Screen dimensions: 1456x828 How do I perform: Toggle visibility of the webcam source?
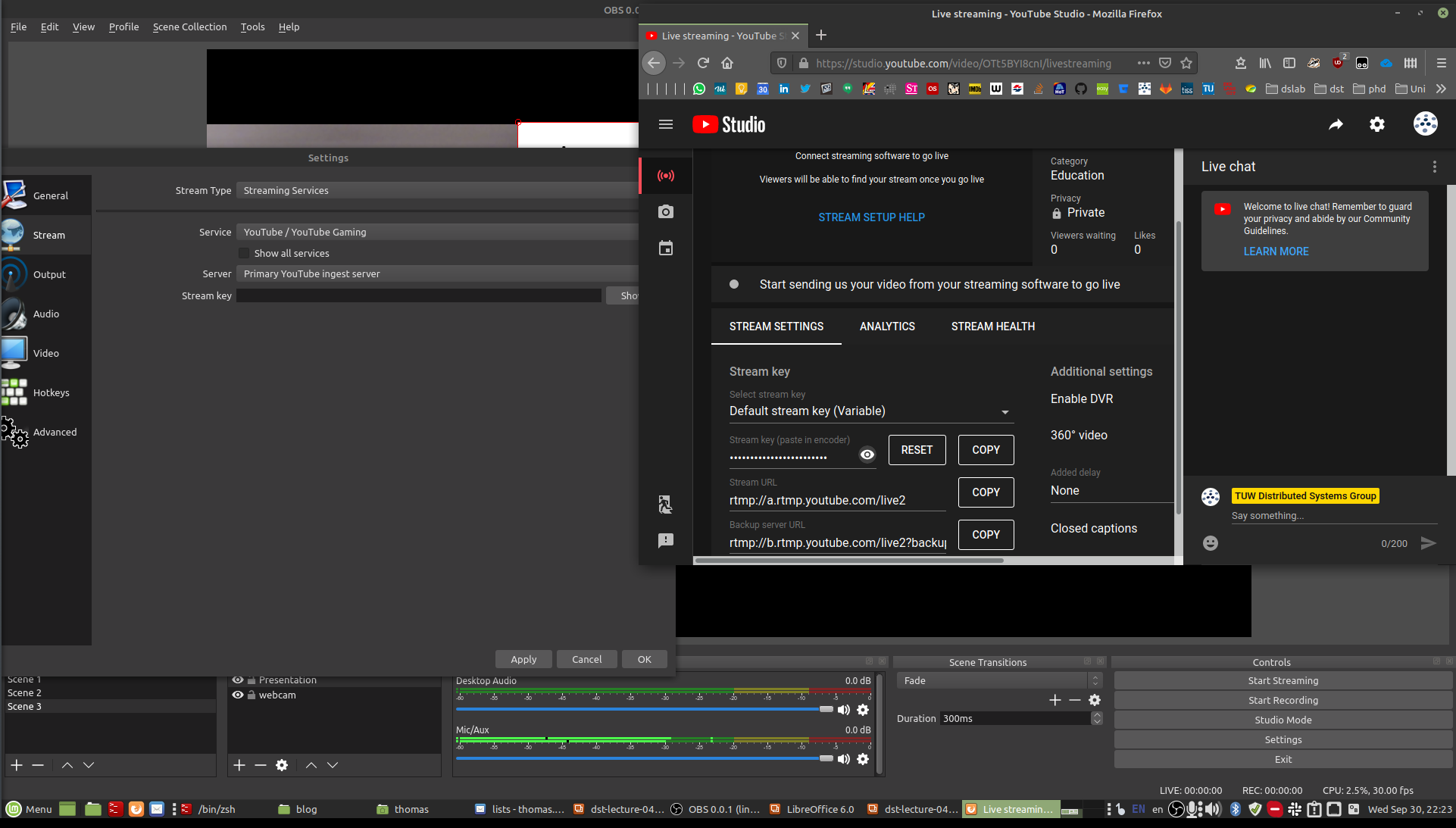tap(238, 695)
